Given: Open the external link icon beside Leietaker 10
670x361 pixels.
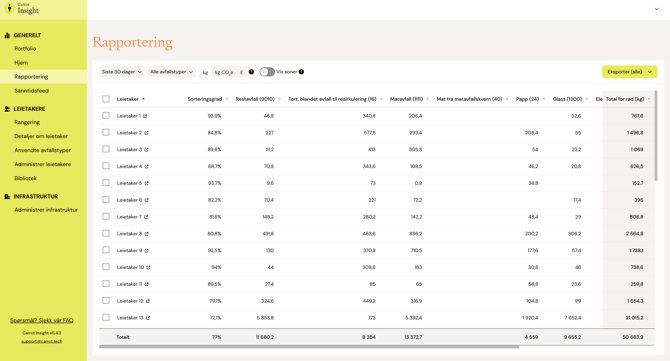Looking at the screenshot, I should [x=149, y=267].
